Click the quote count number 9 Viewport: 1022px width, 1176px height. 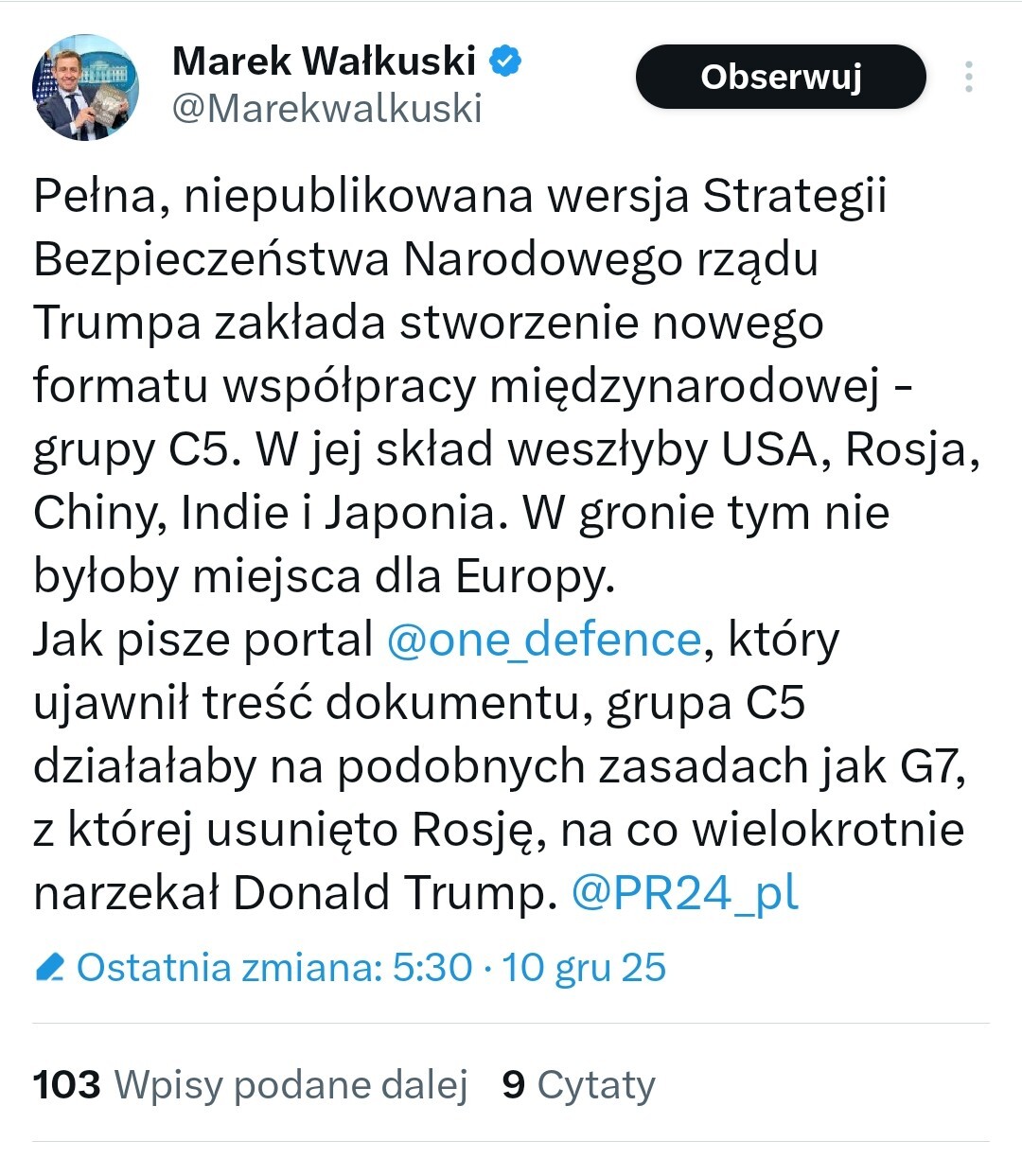click(x=513, y=1084)
